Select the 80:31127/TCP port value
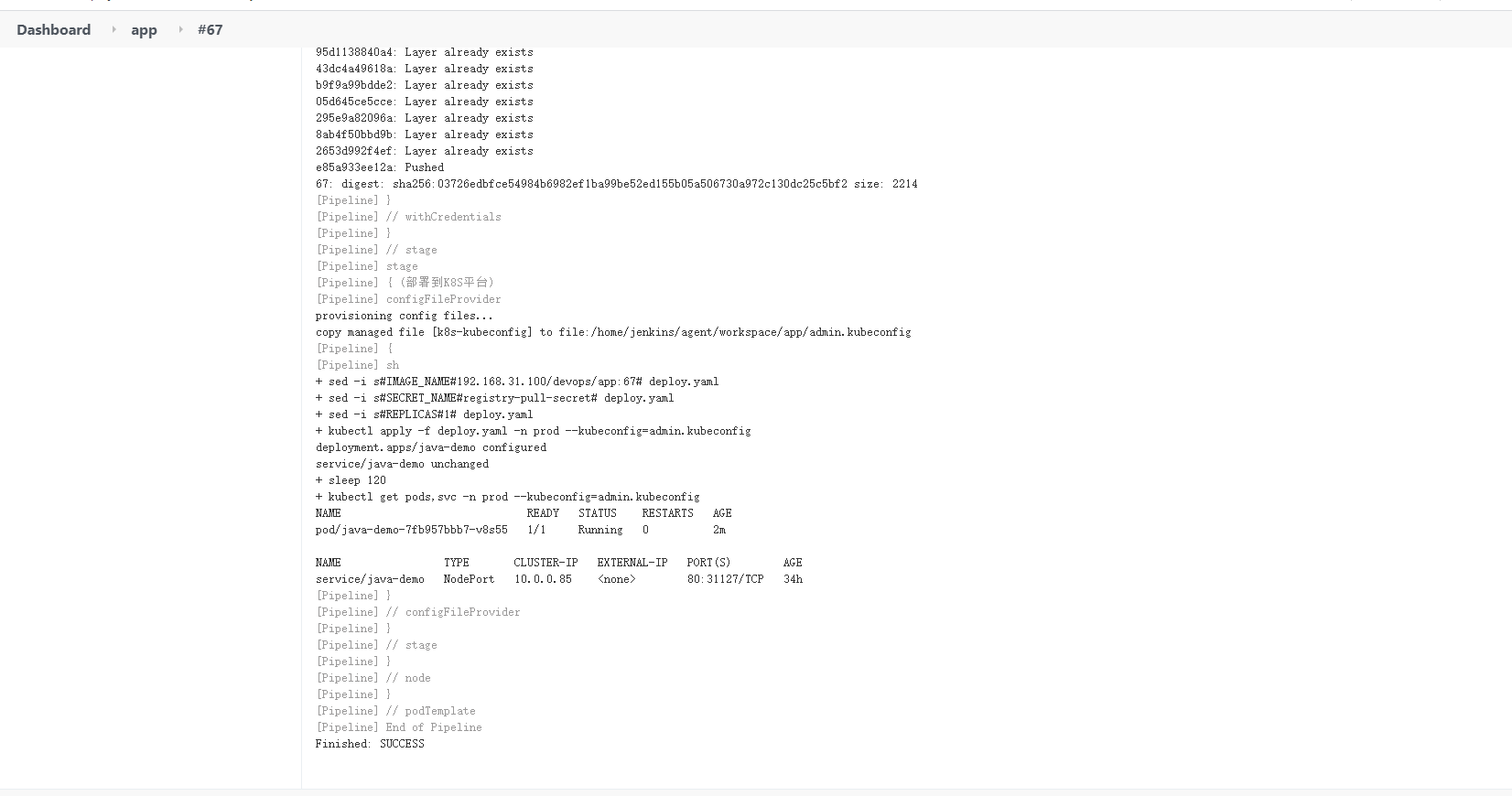Viewport: 1512px width, 796px height. [x=725, y=579]
